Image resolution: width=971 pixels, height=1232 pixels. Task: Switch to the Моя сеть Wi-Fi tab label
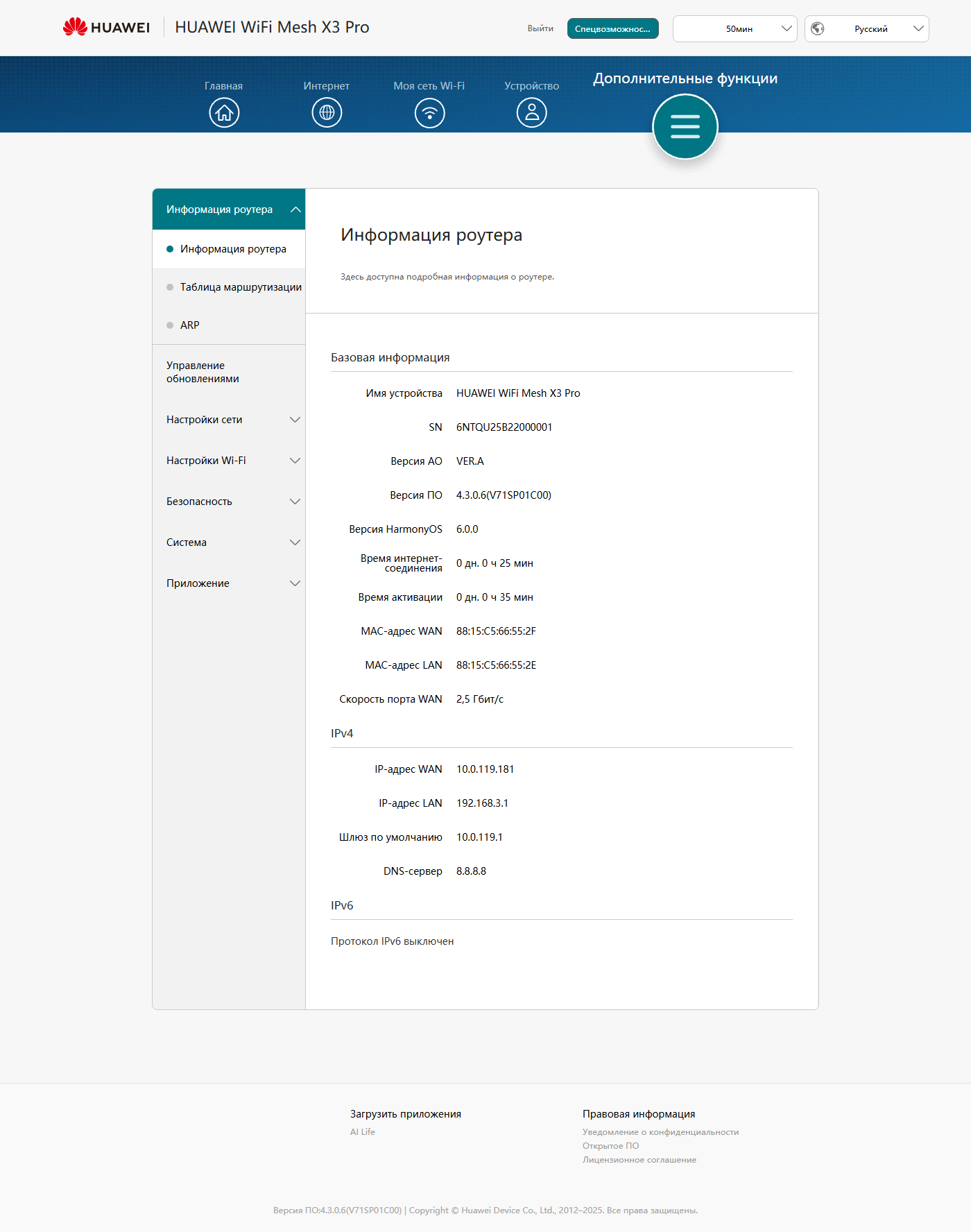click(x=429, y=86)
